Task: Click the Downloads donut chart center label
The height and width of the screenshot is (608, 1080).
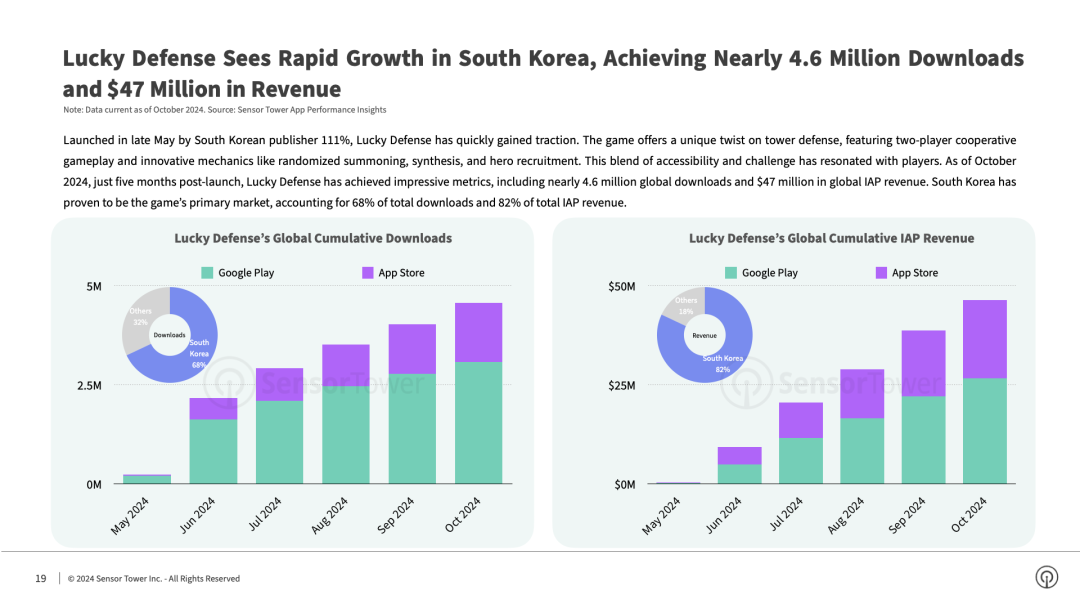Action: click(x=169, y=335)
